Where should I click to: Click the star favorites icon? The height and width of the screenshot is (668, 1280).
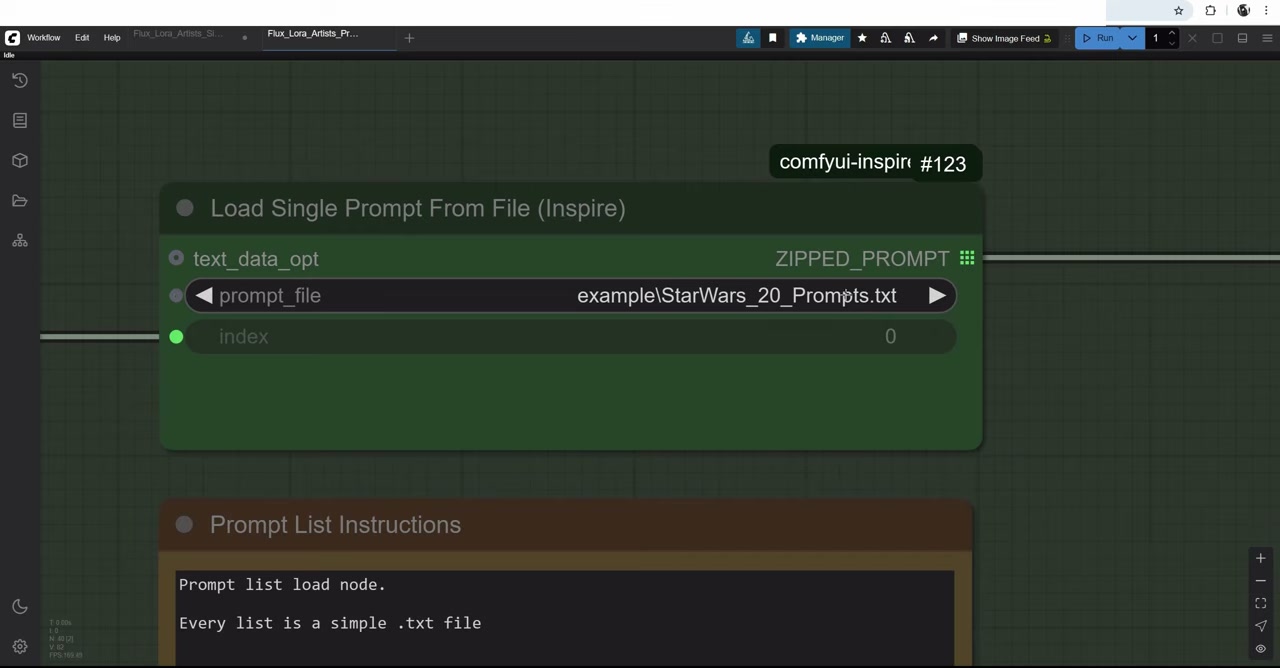(862, 38)
